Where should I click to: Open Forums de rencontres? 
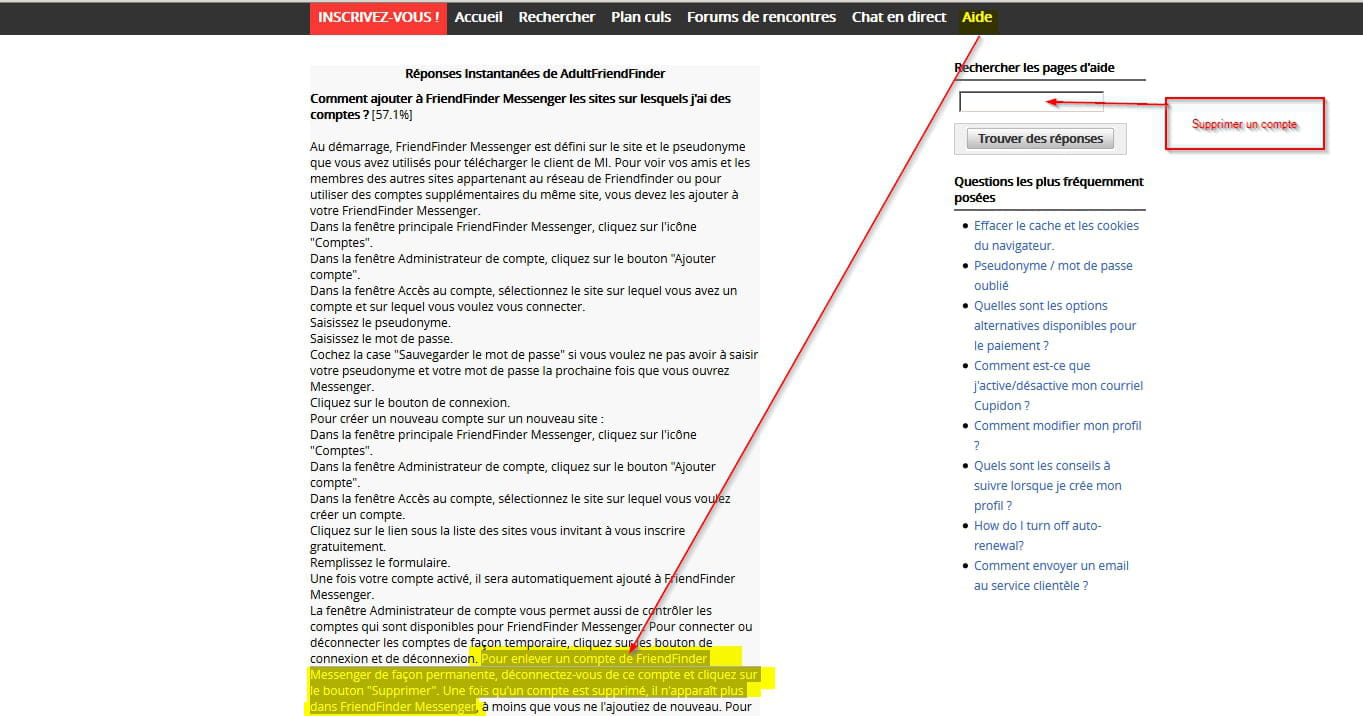click(x=761, y=17)
